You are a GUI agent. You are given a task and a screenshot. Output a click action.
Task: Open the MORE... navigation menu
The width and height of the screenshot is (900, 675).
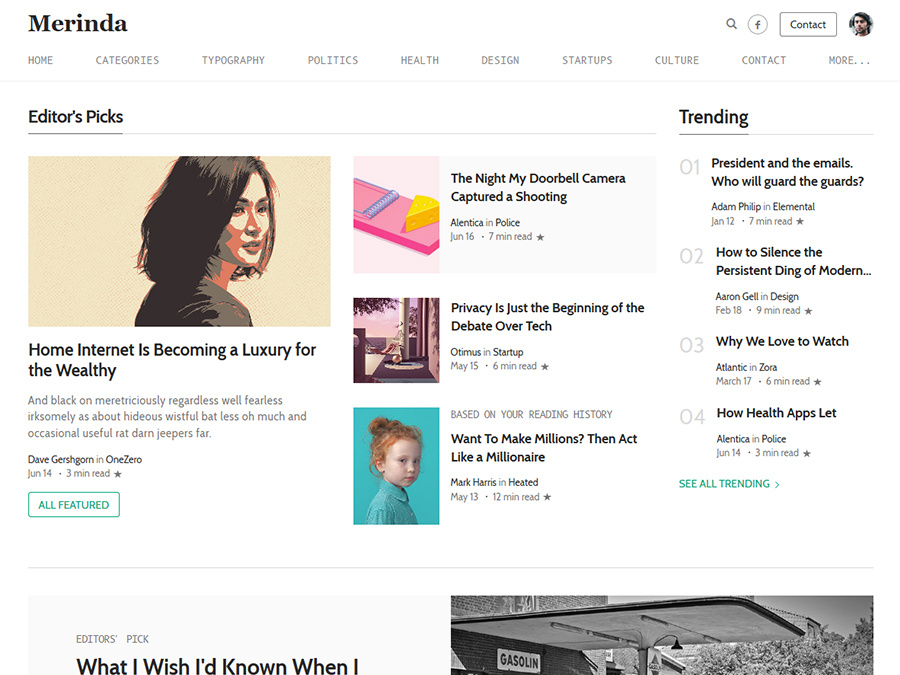849,60
